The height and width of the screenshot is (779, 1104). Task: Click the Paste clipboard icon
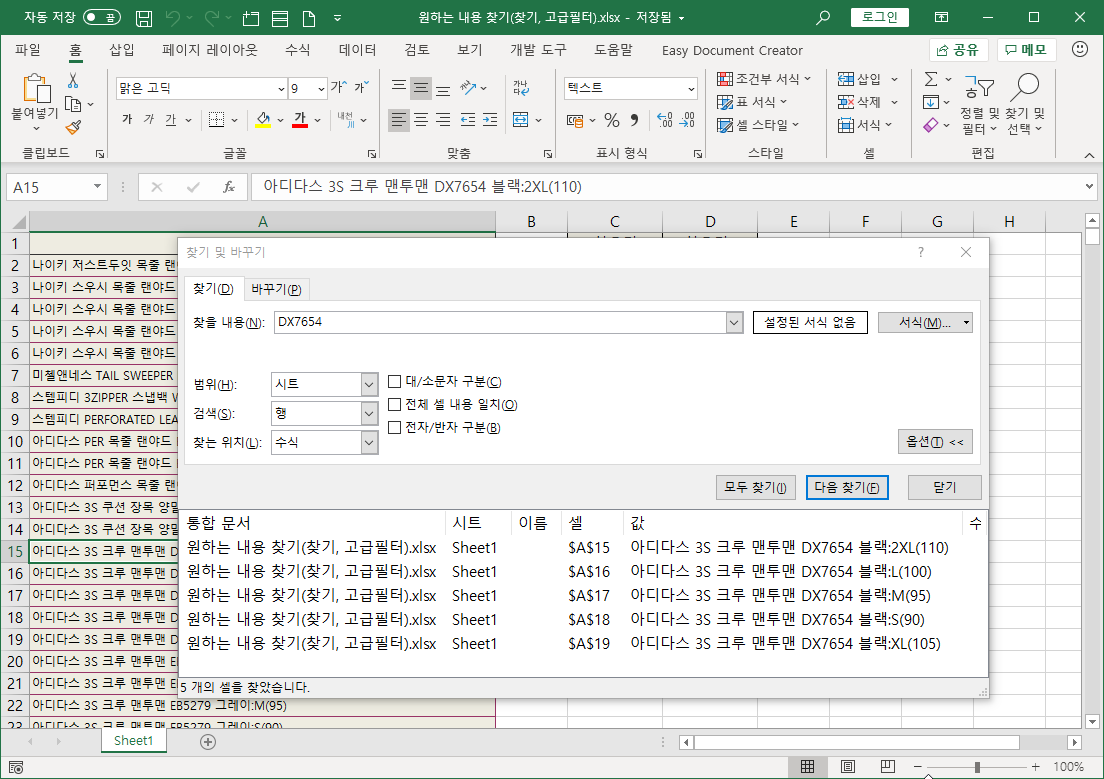tap(36, 89)
